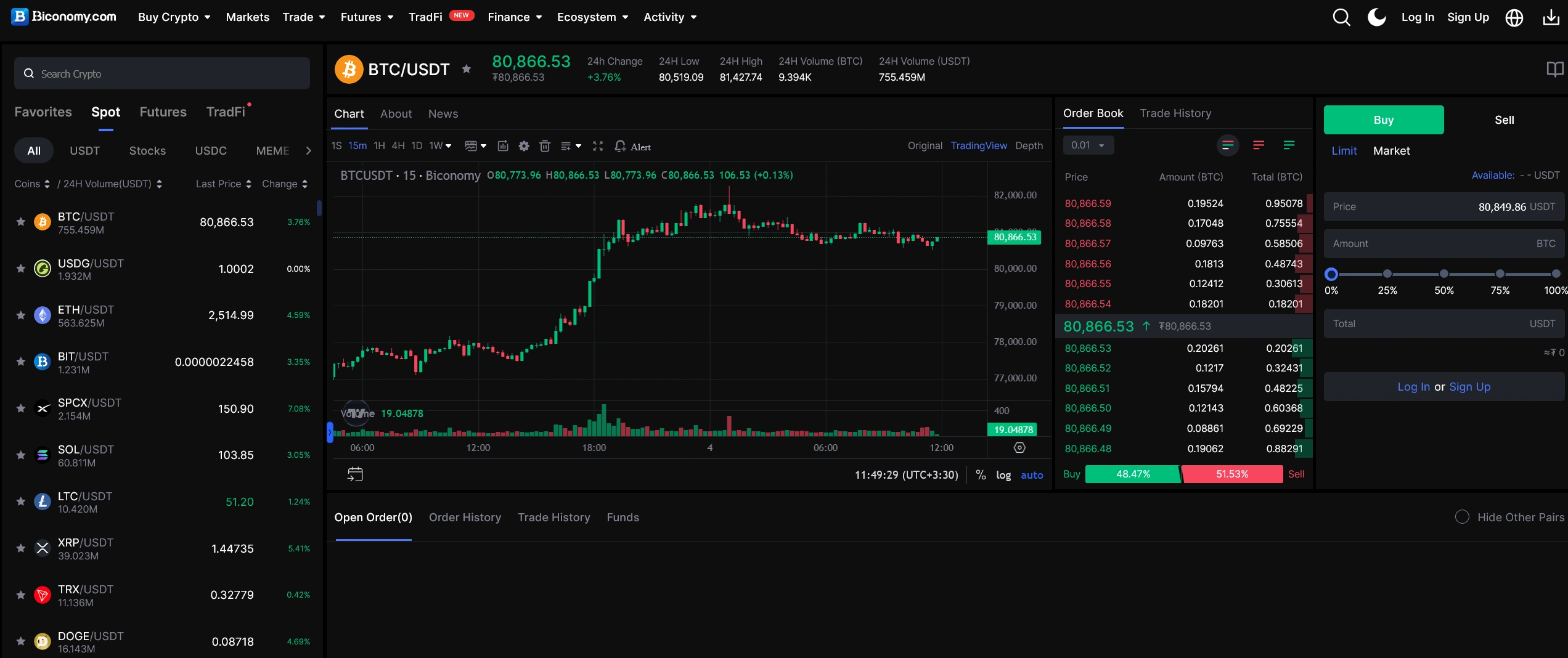1568x658 pixels.
Task: Open the chart type dropdown
Action: point(475,146)
